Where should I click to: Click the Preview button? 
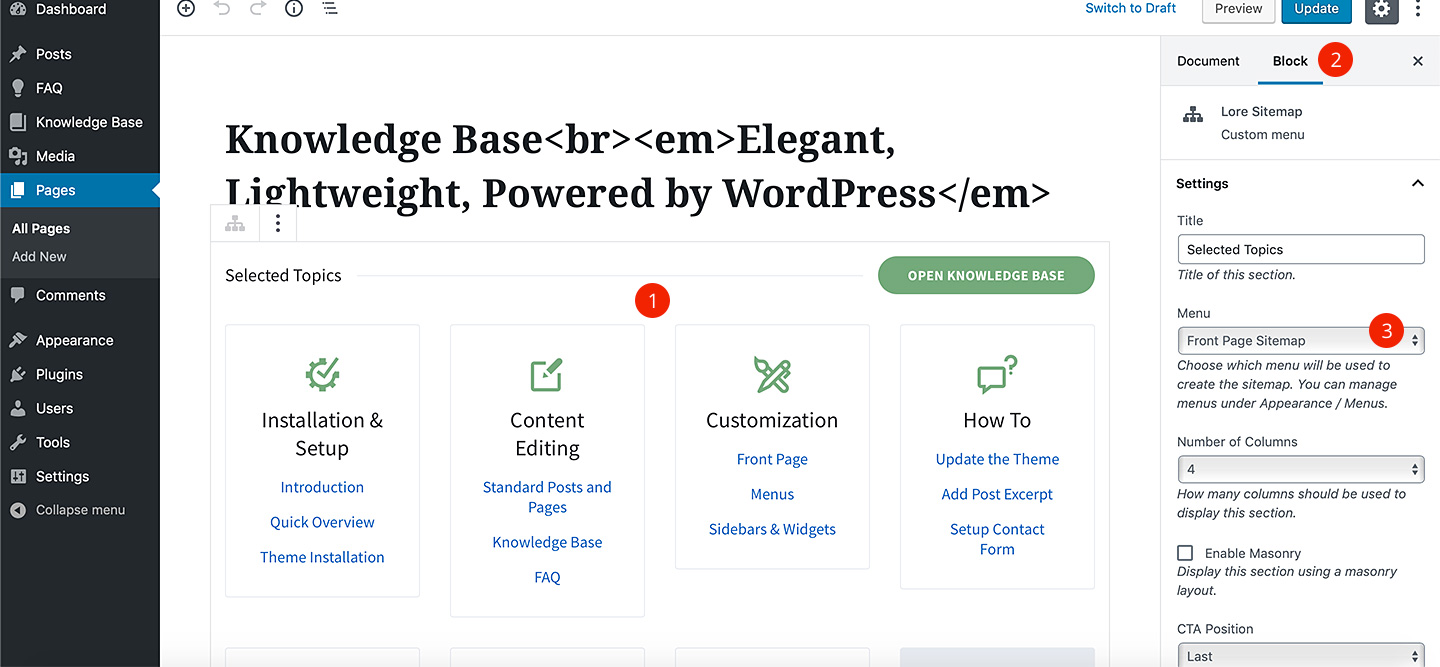[1239, 9]
